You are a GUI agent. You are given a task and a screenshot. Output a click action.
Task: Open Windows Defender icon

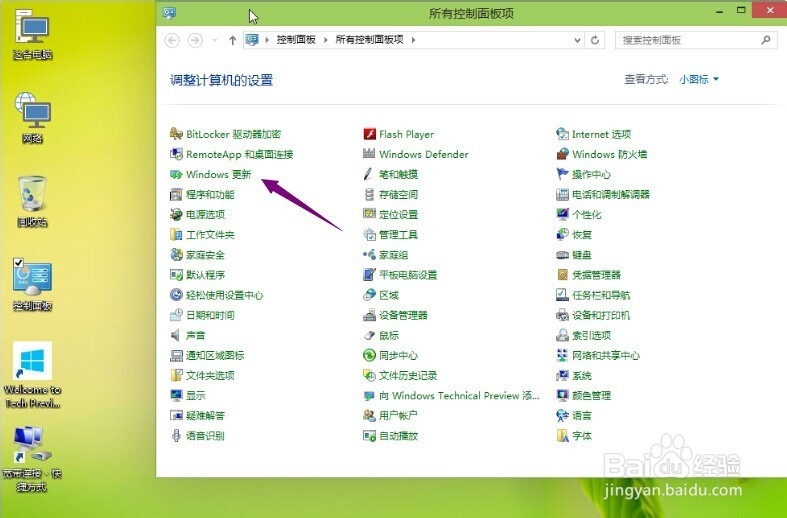[369, 154]
